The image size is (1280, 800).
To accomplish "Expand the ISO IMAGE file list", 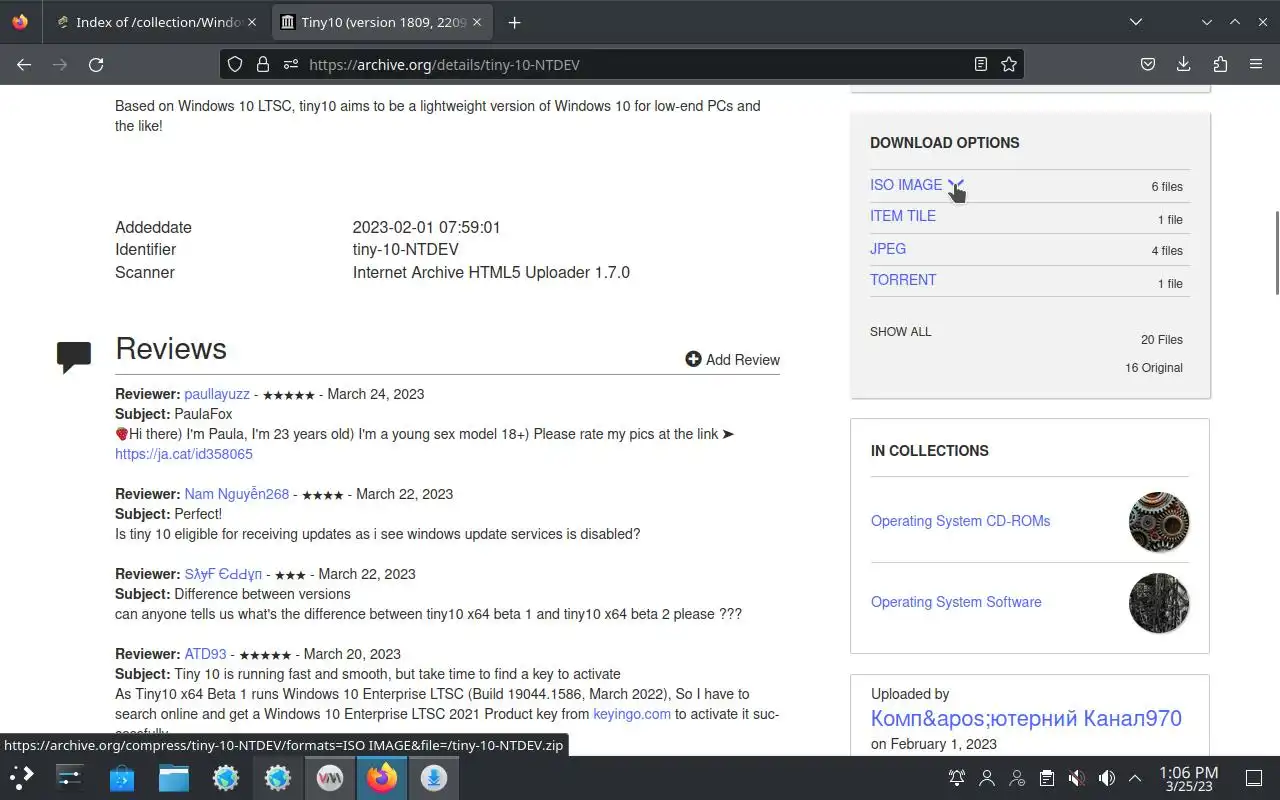I will coord(956,185).
